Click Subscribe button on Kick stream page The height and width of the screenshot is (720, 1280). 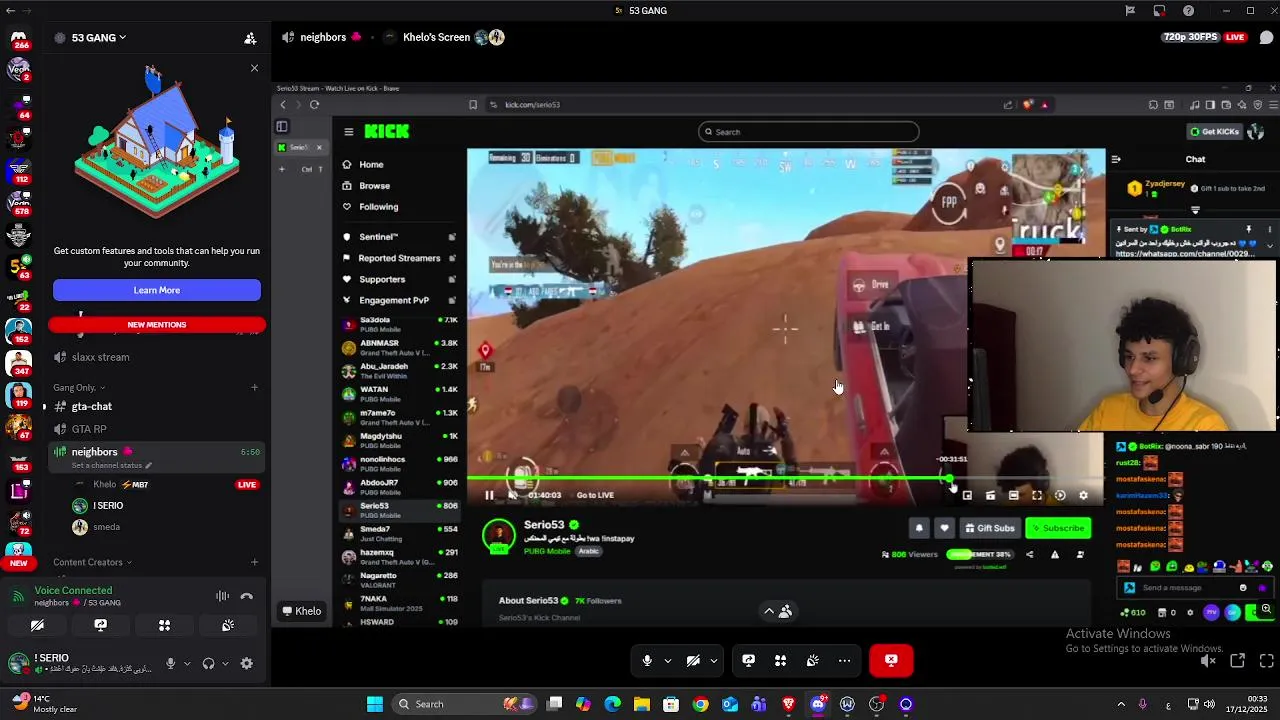pos(1058,528)
